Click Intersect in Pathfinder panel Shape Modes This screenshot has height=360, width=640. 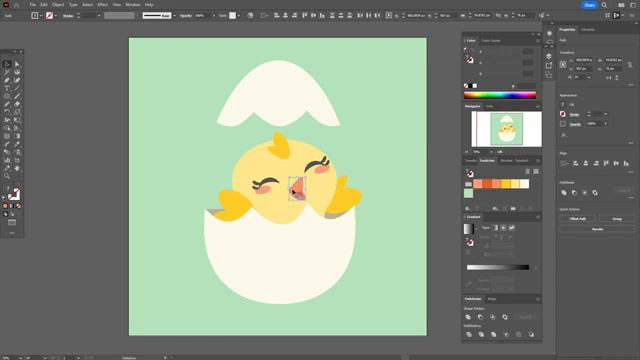[x=493, y=317]
